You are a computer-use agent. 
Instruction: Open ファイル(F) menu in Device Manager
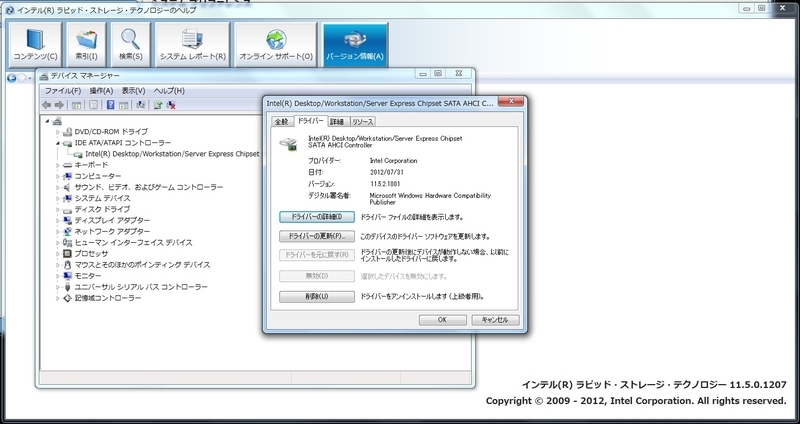[x=63, y=91]
